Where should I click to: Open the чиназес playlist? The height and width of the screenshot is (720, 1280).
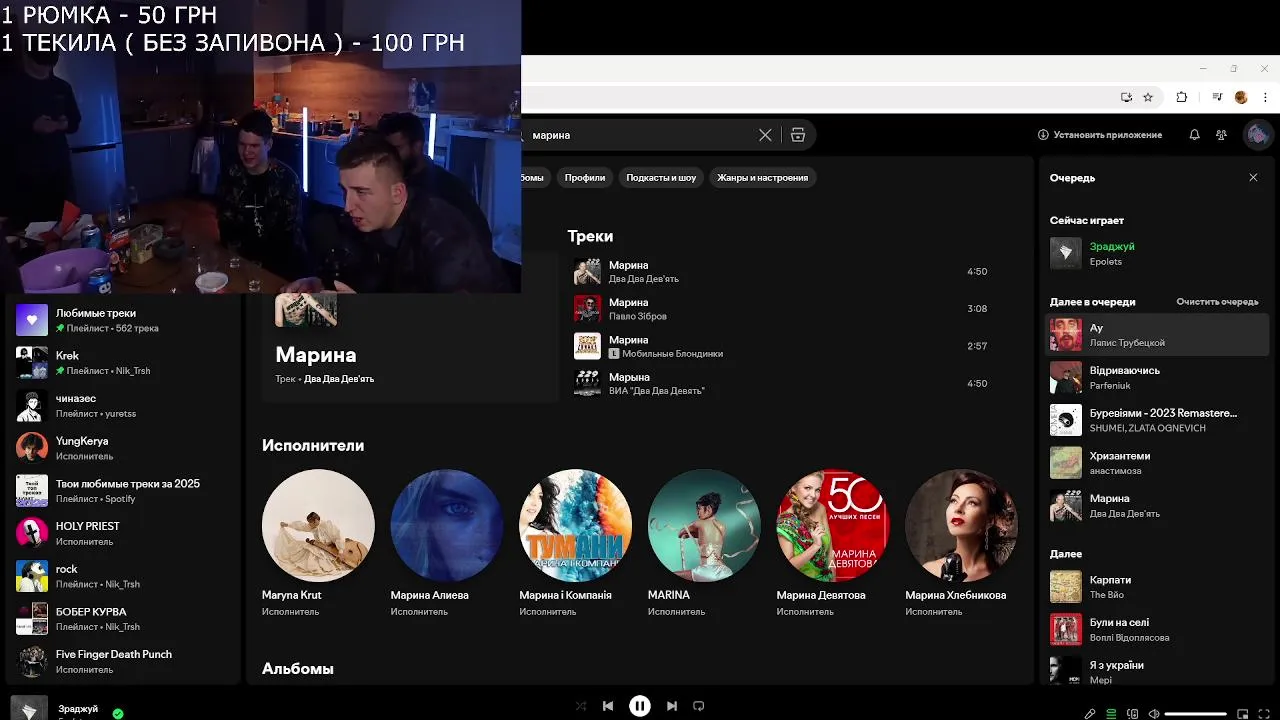(124, 405)
